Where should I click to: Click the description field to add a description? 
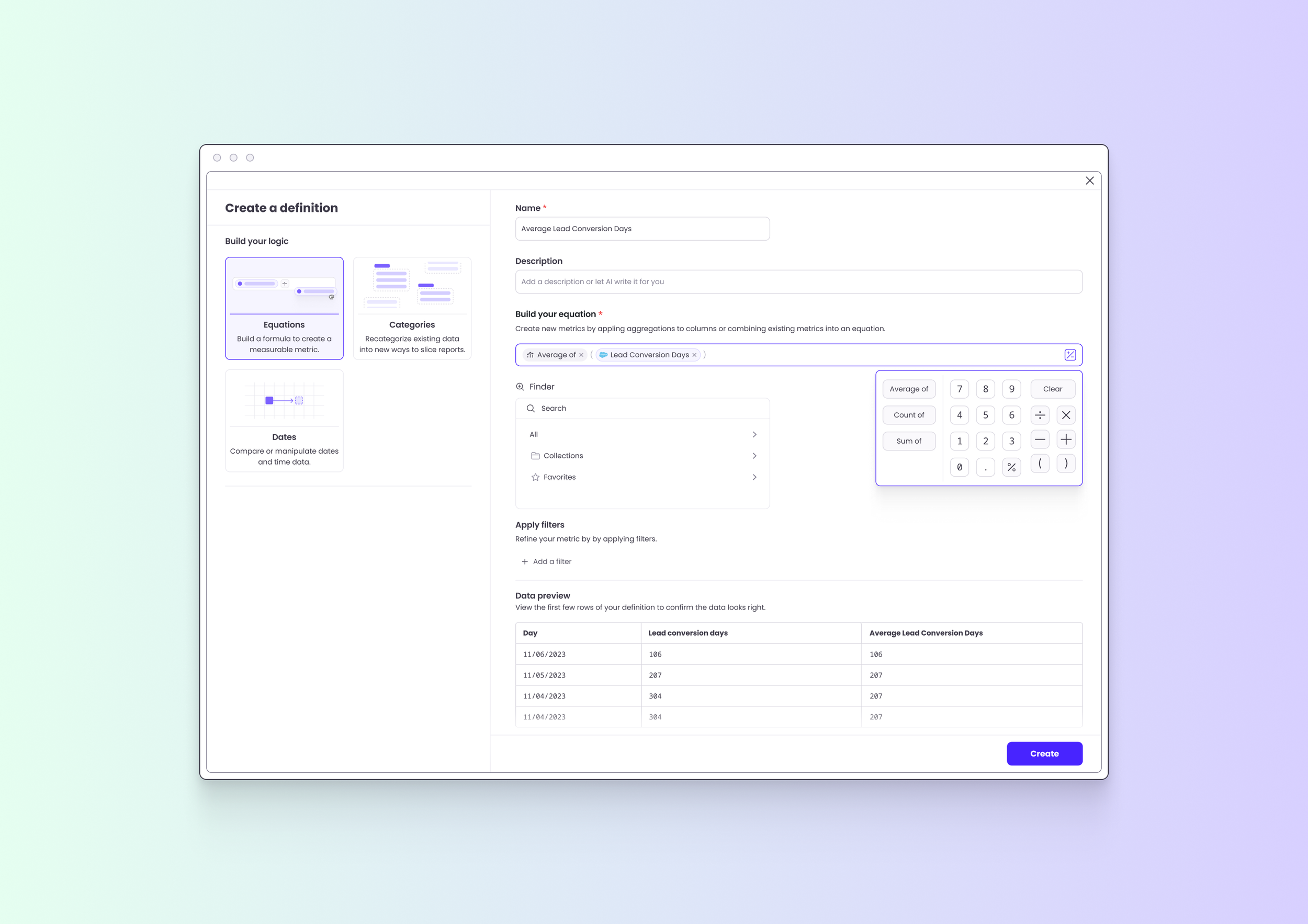point(798,281)
